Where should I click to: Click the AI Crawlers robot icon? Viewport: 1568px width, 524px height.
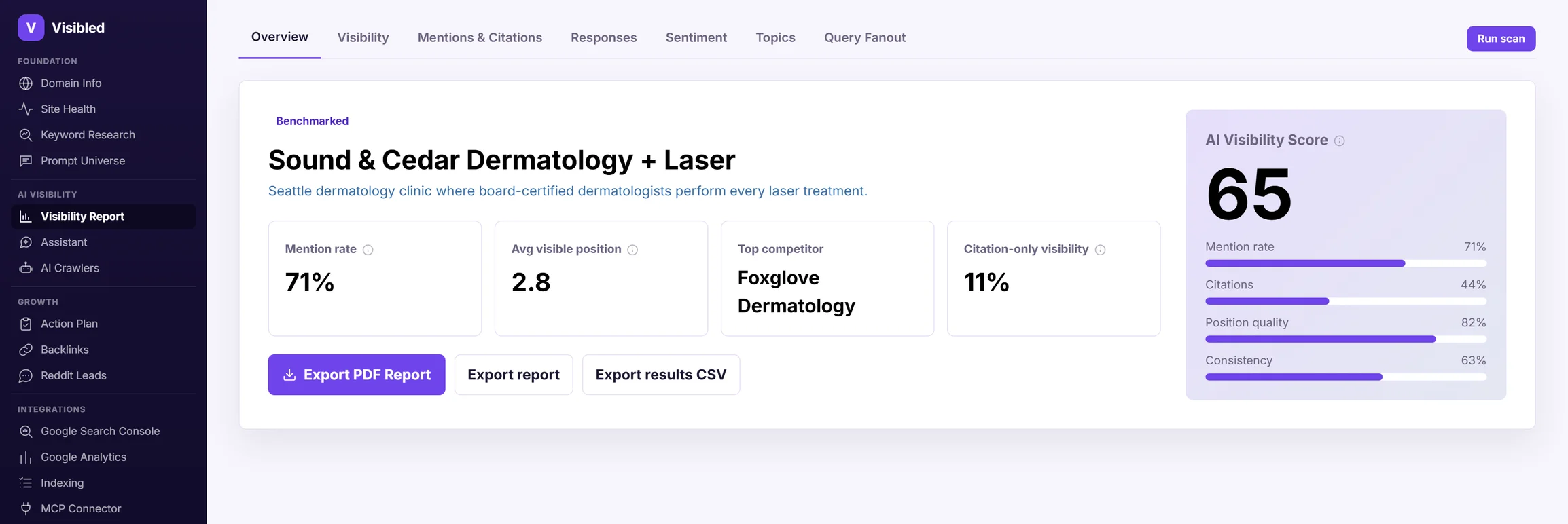click(26, 268)
